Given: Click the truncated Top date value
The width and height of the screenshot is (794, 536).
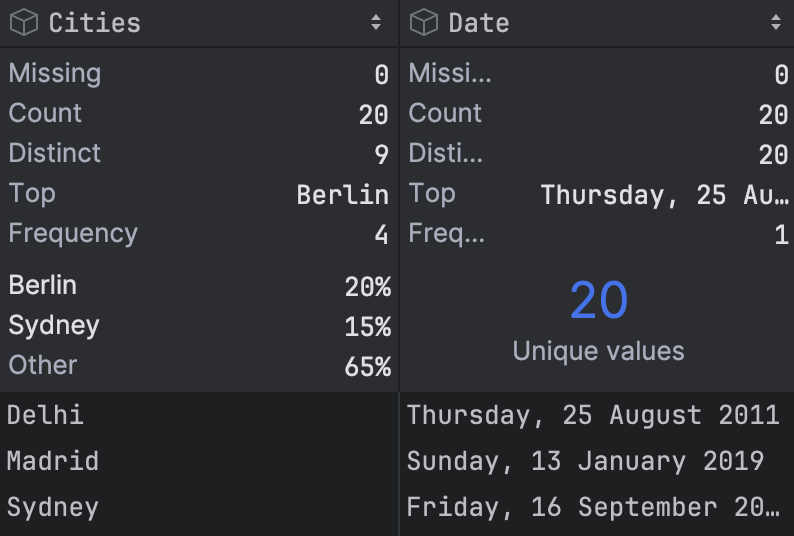Looking at the screenshot, I should [x=664, y=195].
